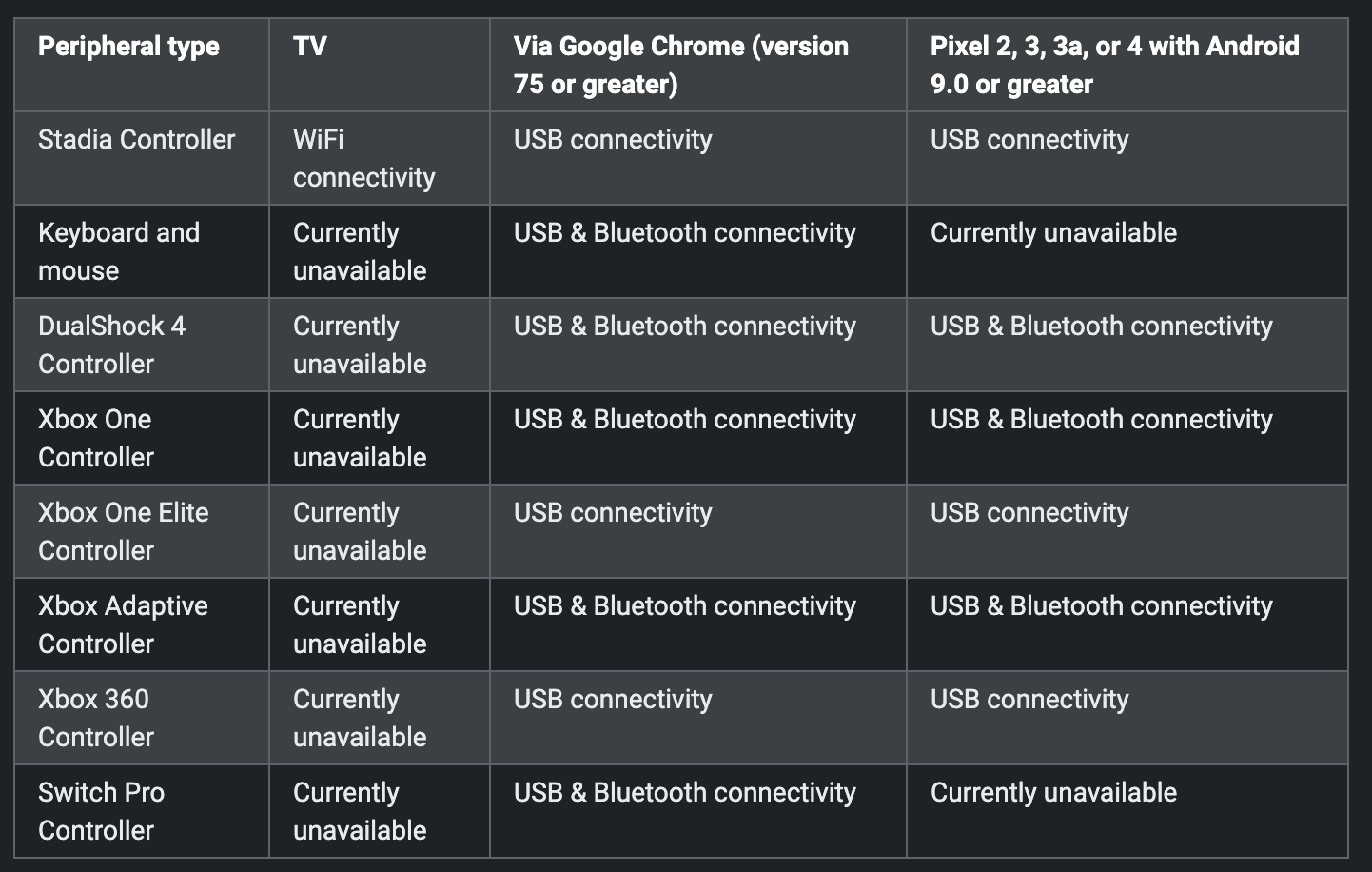Click the Pixel 2, 3, 3a column header
Image resolution: width=1372 pixels, height=872 pixels.
pos(1114,65)
